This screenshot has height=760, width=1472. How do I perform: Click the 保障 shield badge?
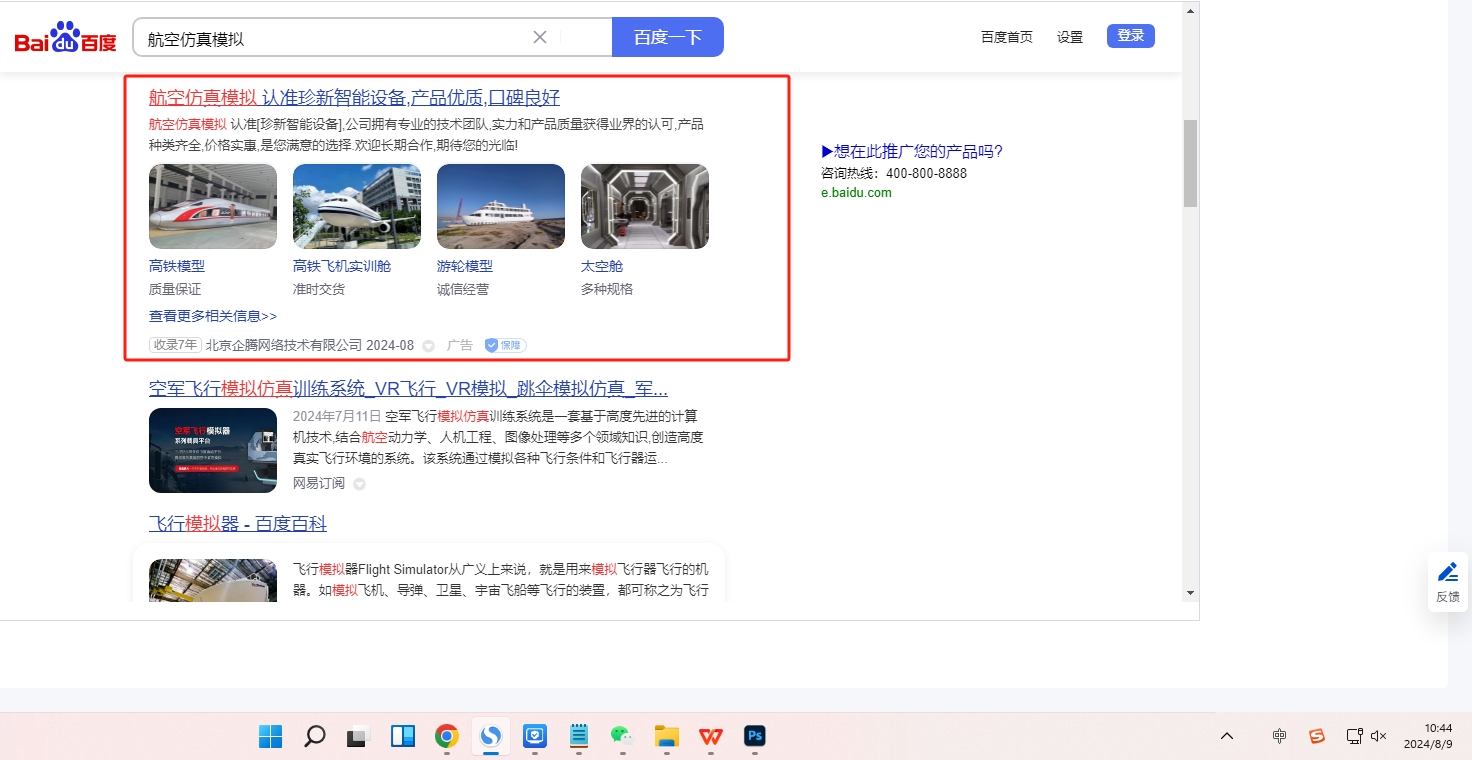coord(505,345)
